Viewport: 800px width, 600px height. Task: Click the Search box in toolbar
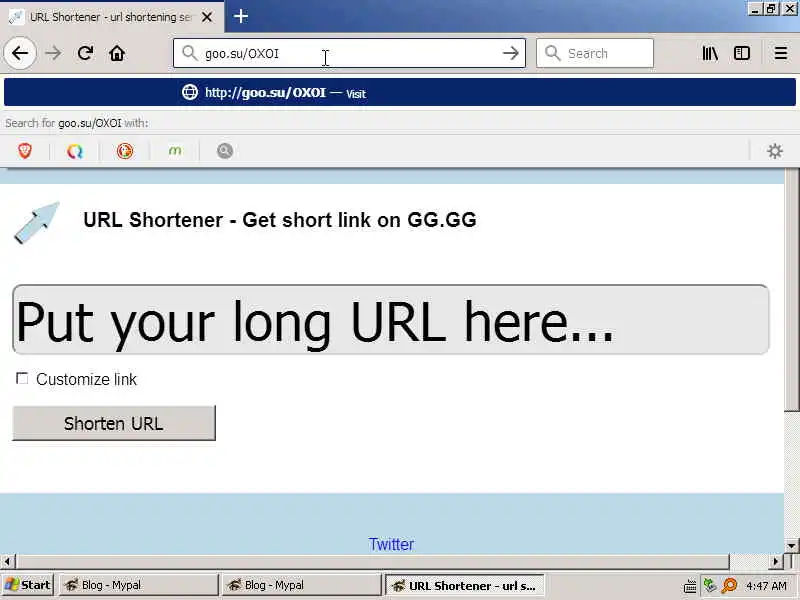(595, 53)
